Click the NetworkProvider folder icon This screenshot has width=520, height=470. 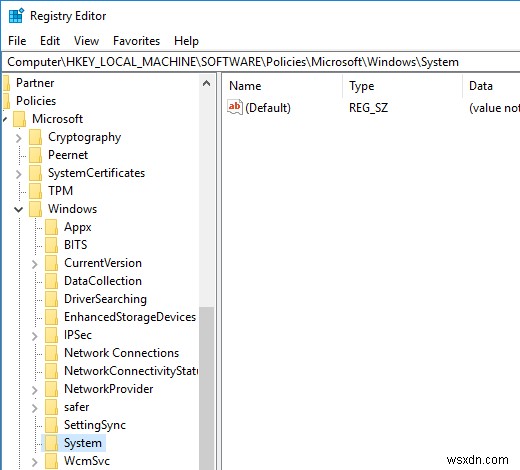coord(51,389)
